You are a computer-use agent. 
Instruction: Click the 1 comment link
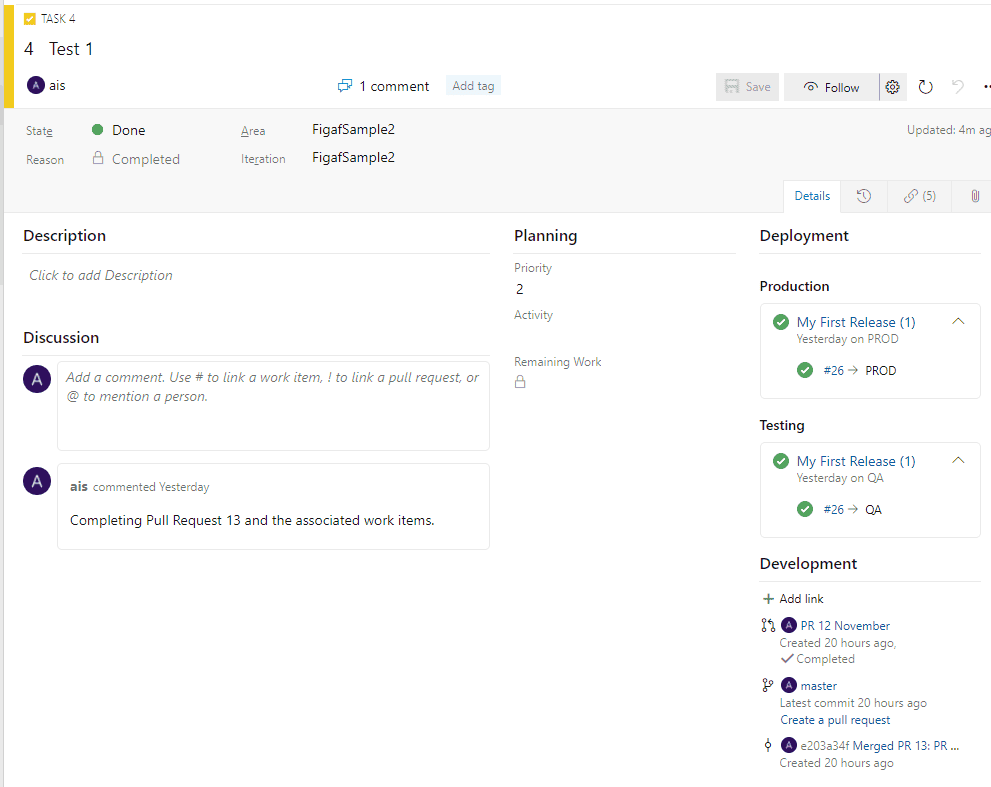[x=394, y=87]
